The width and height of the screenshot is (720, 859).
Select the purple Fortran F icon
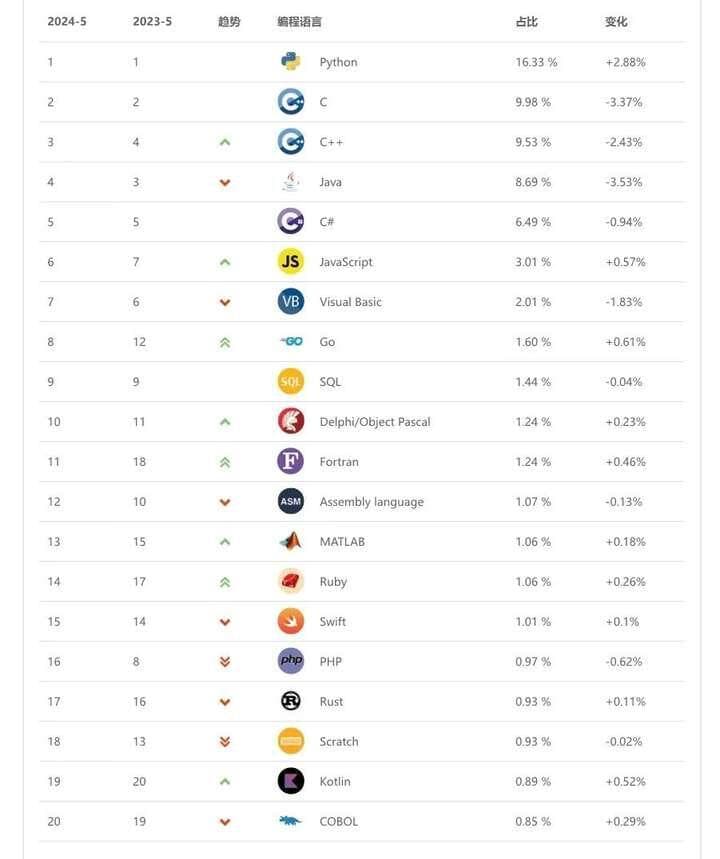click(x=290, y=461)
